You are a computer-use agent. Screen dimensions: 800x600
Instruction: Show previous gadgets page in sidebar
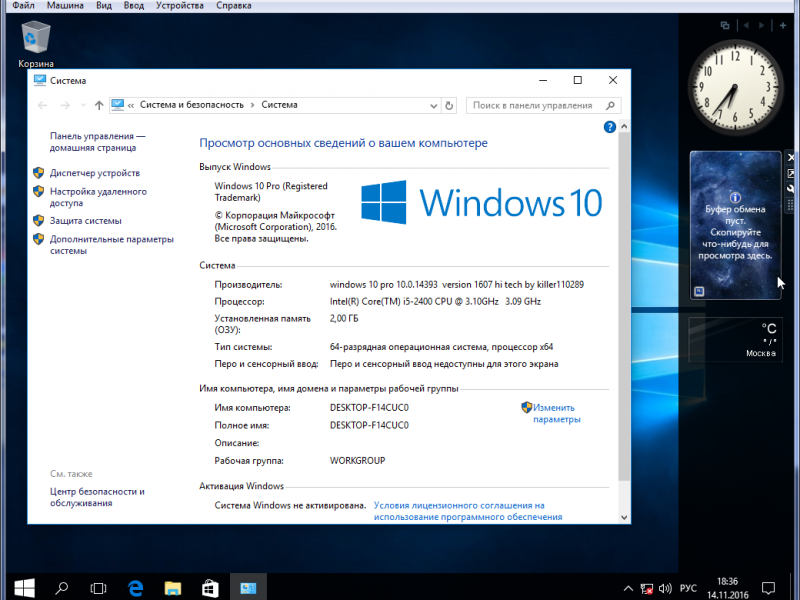pos(746,25)
